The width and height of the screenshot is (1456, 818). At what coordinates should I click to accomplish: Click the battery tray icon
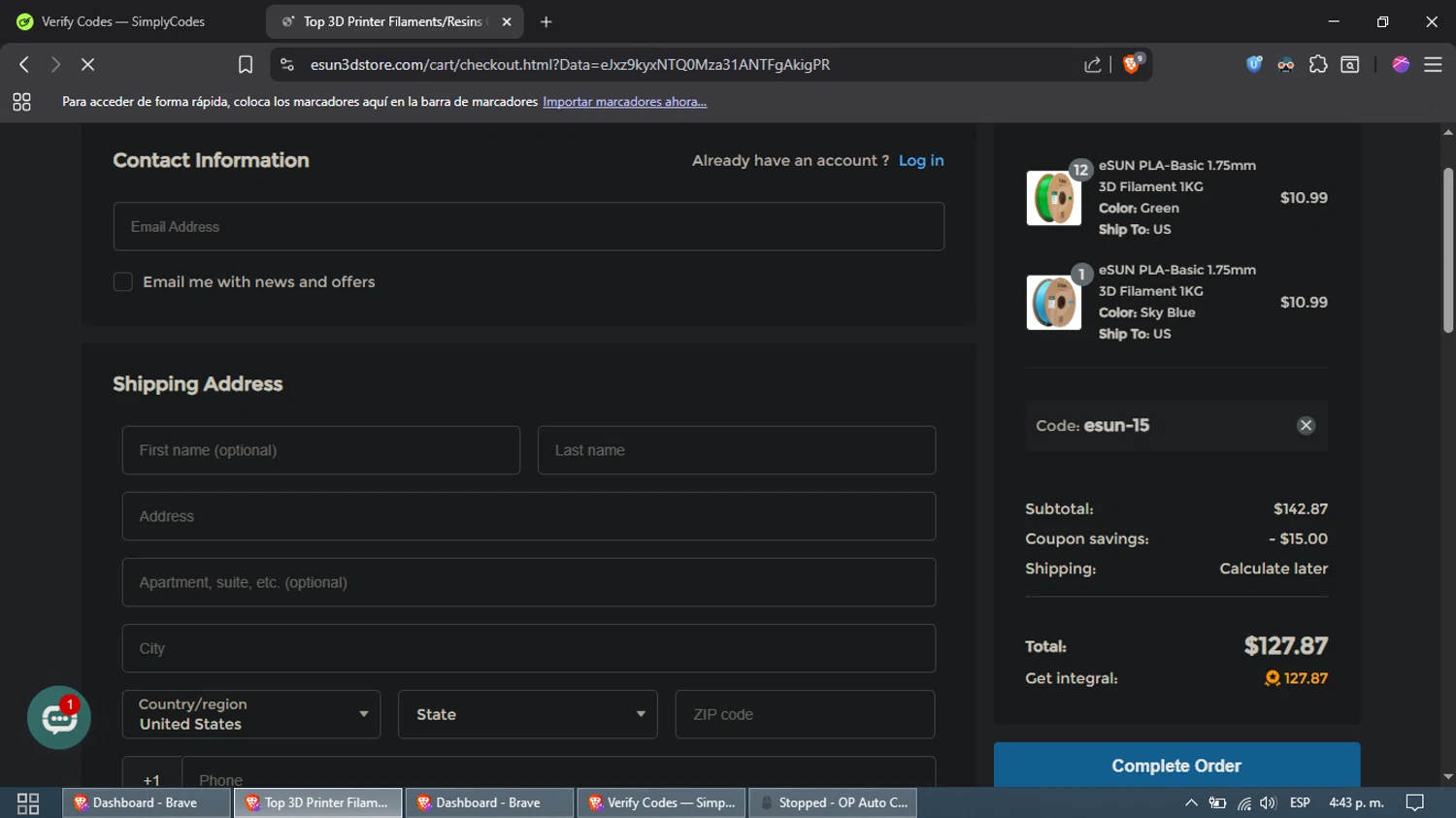1217,802
